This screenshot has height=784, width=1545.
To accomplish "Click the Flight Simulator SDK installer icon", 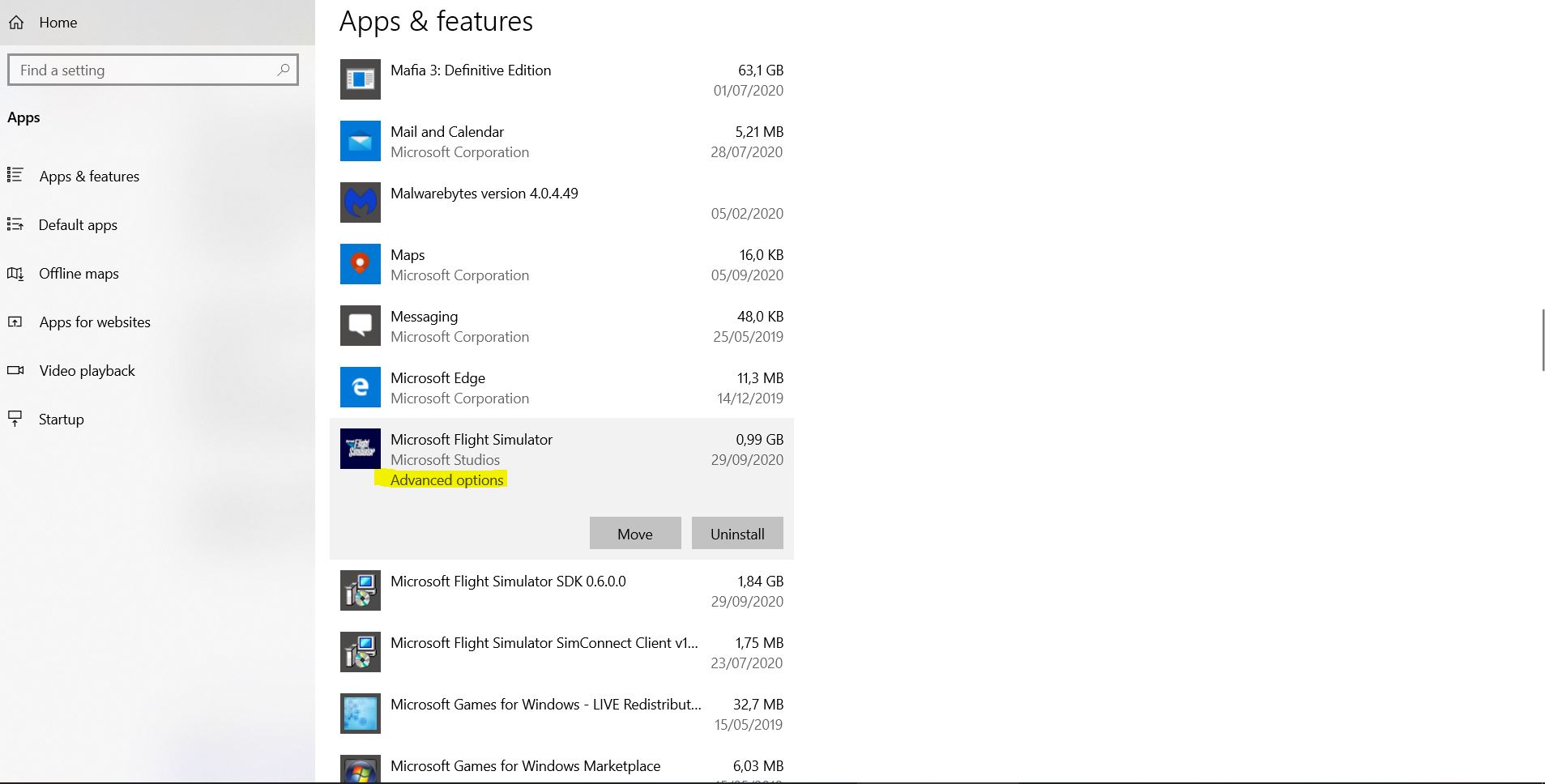I will point(360,590).
